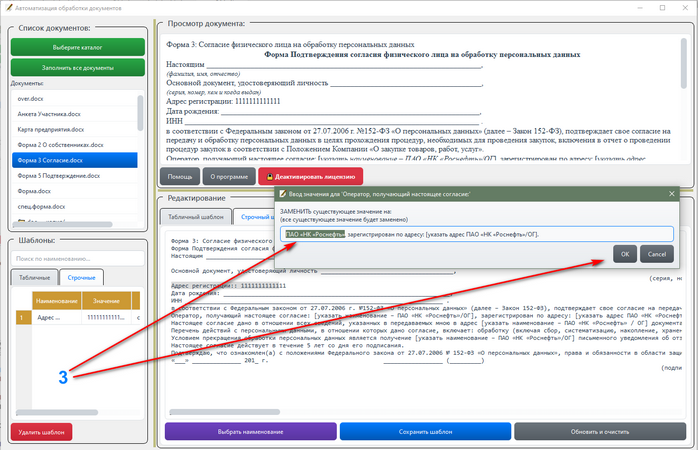Click 'Адрес регистрации: 1111111111111' line in preview
The width and height of the screenshot is (698, 450).
point(223,101)
